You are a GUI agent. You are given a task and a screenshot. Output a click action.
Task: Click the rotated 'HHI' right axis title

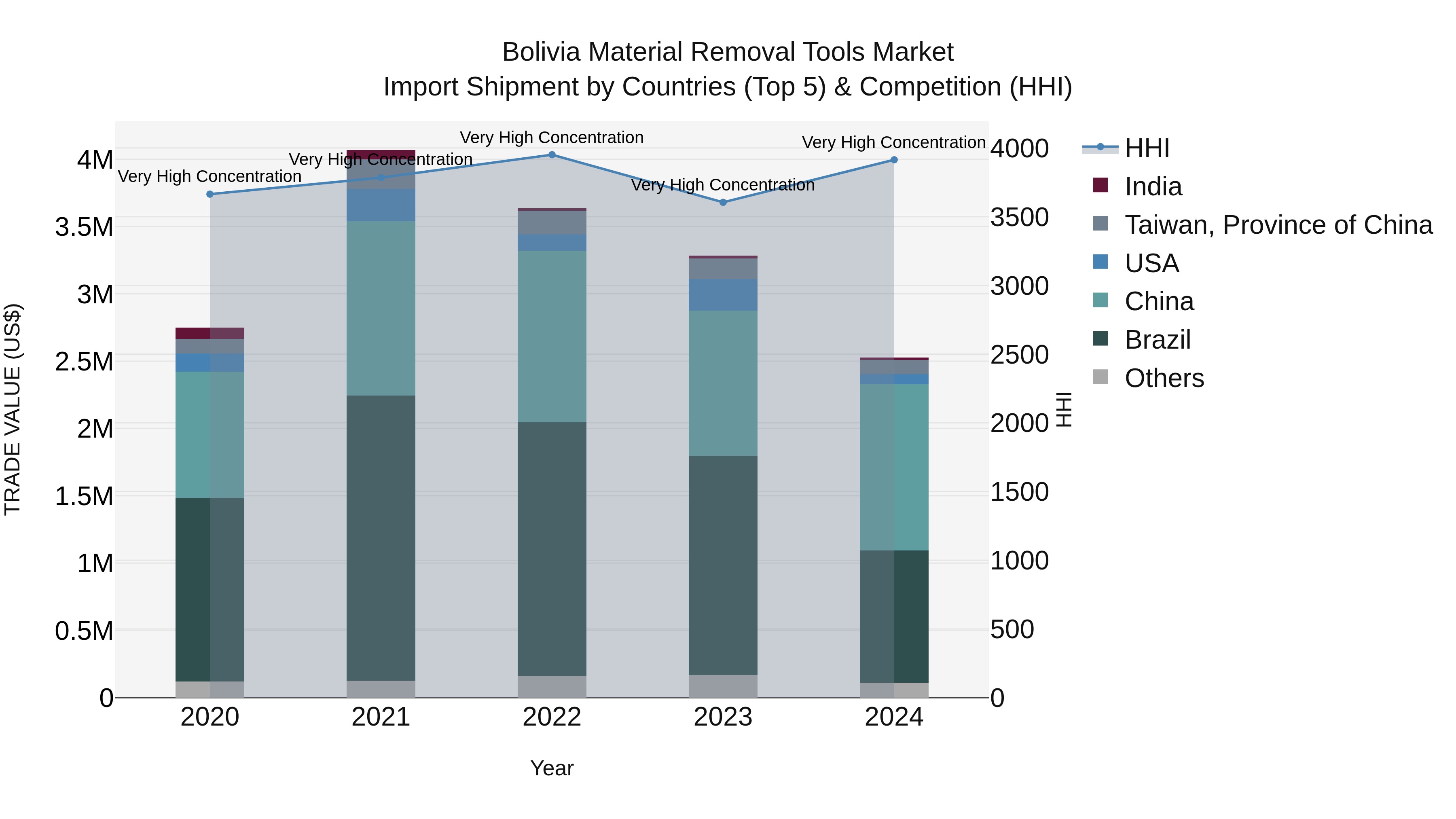[x=1064, y=409]
